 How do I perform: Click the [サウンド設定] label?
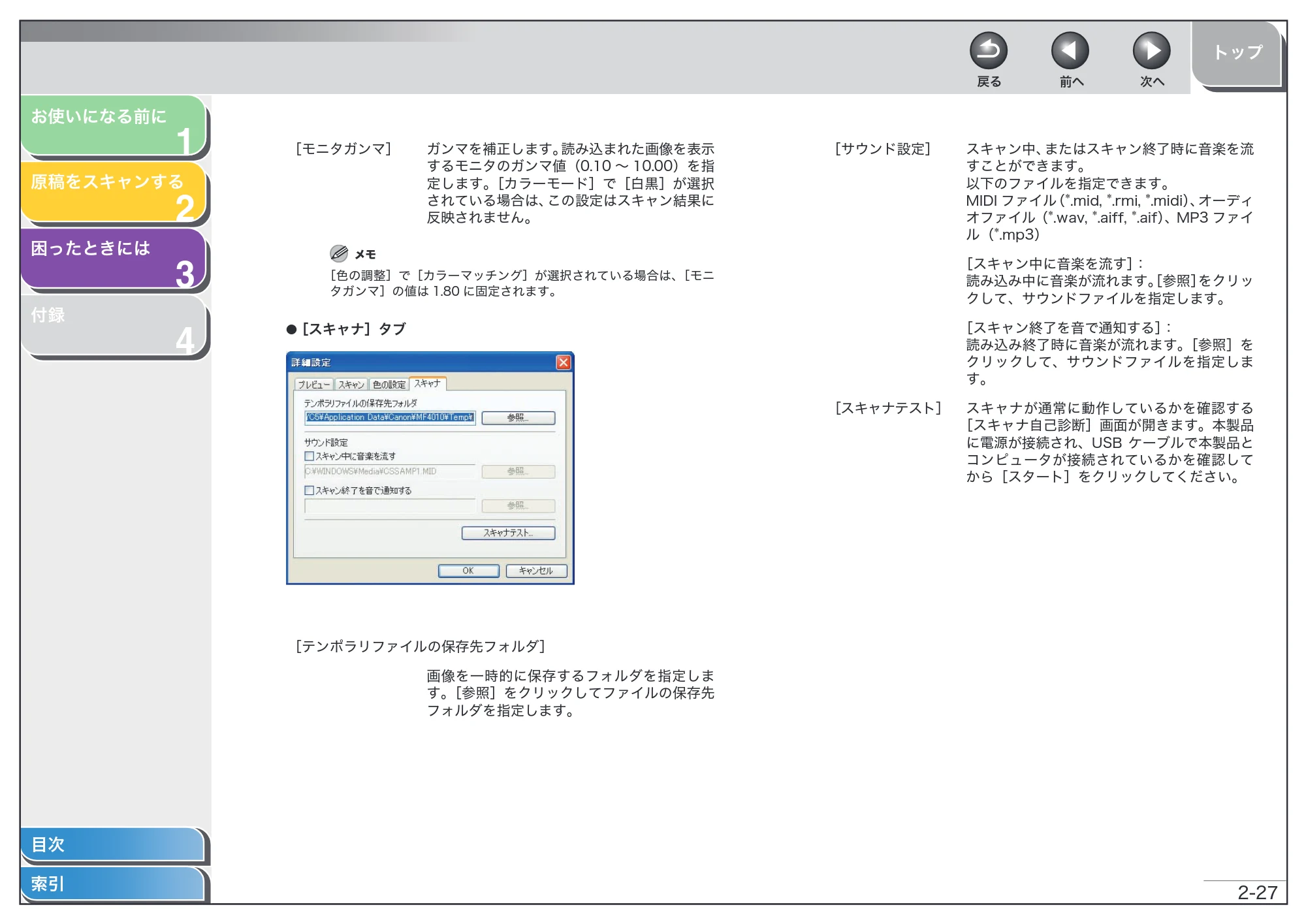coord(883,149)
